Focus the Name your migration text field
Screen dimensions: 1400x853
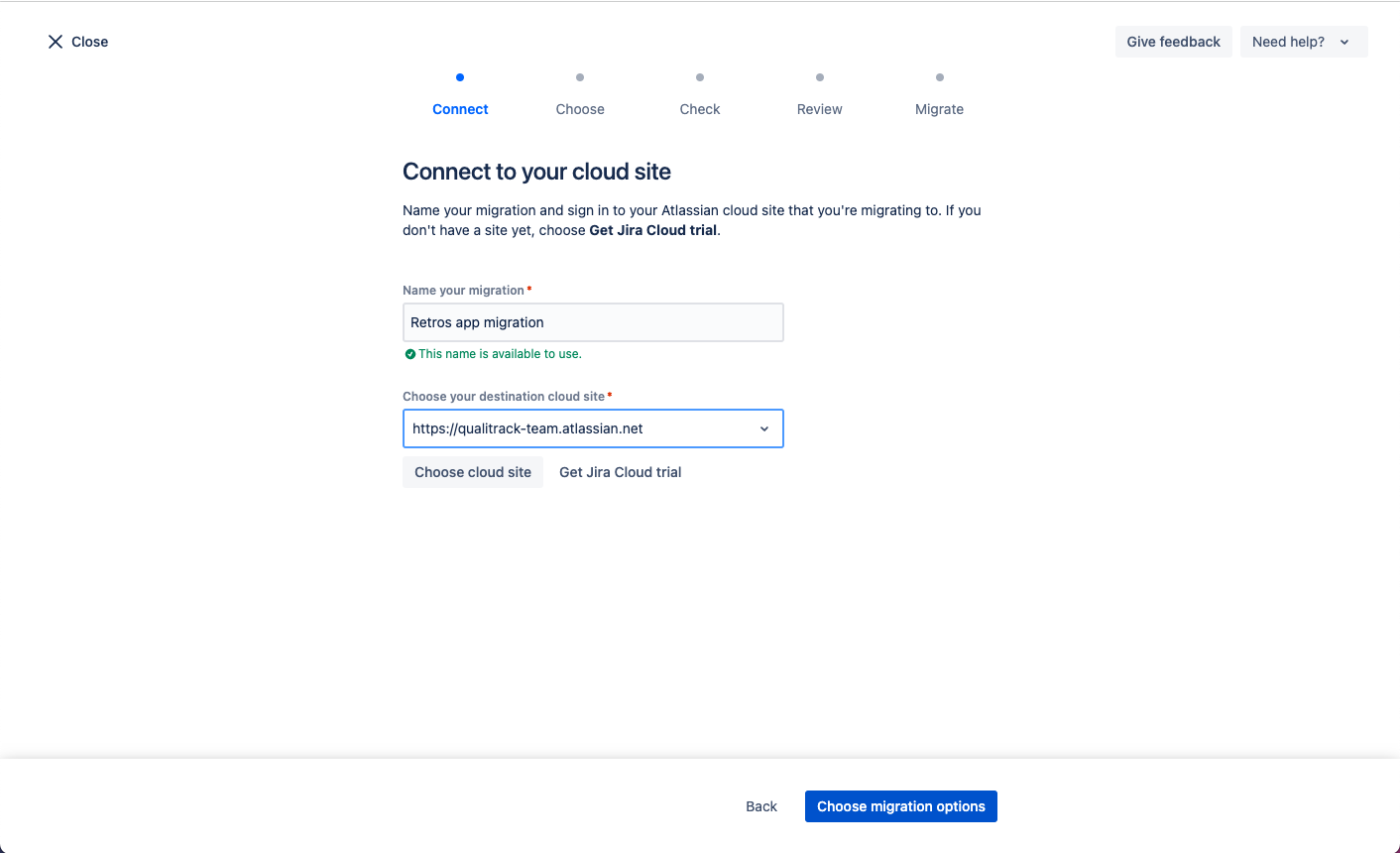(x=593, y=322)
